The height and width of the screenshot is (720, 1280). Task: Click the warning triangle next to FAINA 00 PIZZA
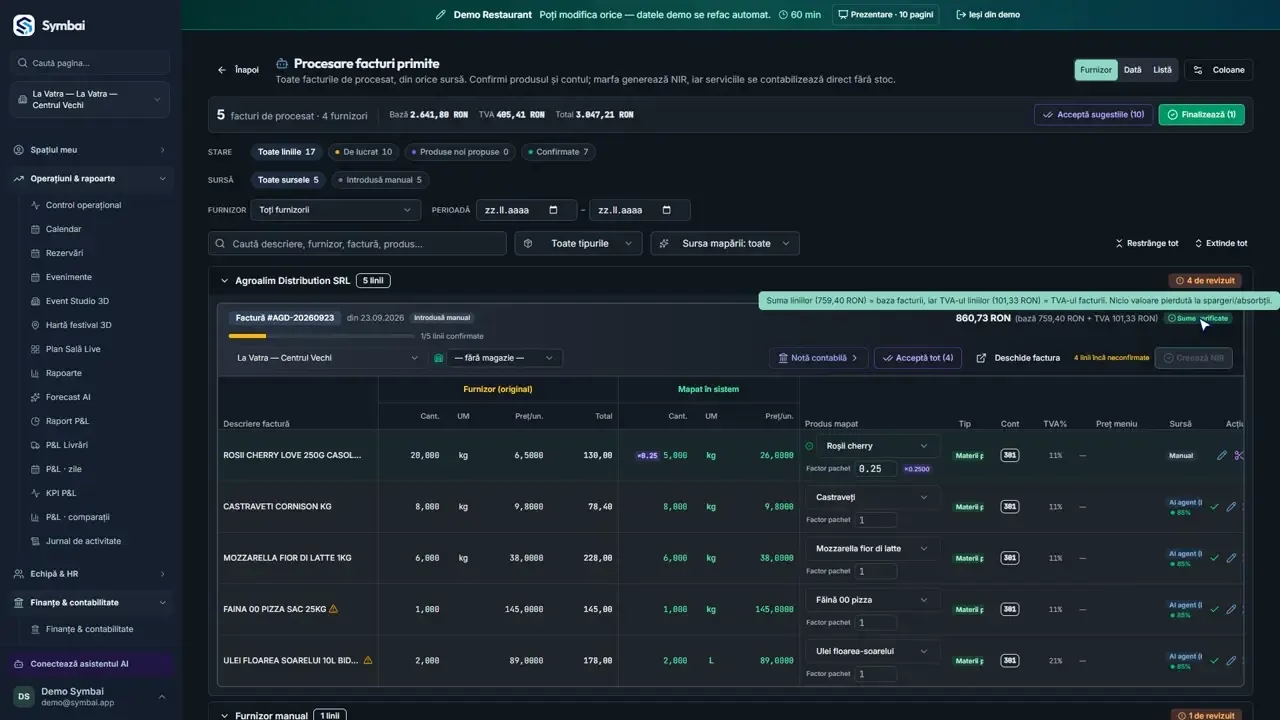coord(333,608)
